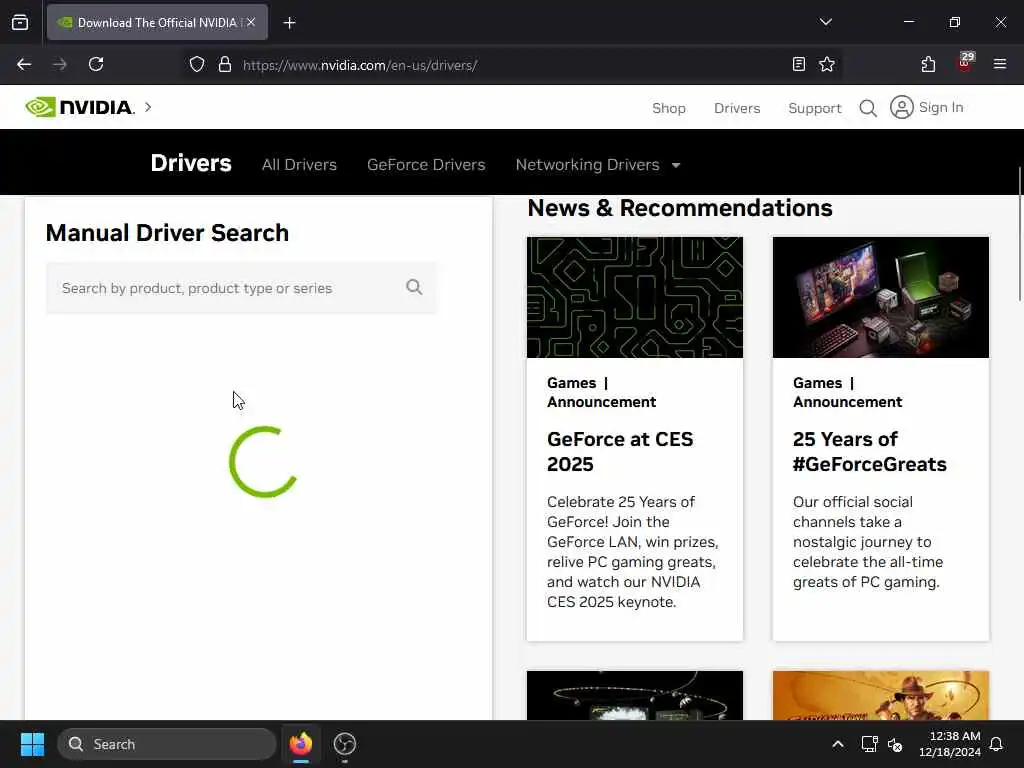Expand the Networking Drivers dropdown
The image size is (1024, 768).
[598, 165]
